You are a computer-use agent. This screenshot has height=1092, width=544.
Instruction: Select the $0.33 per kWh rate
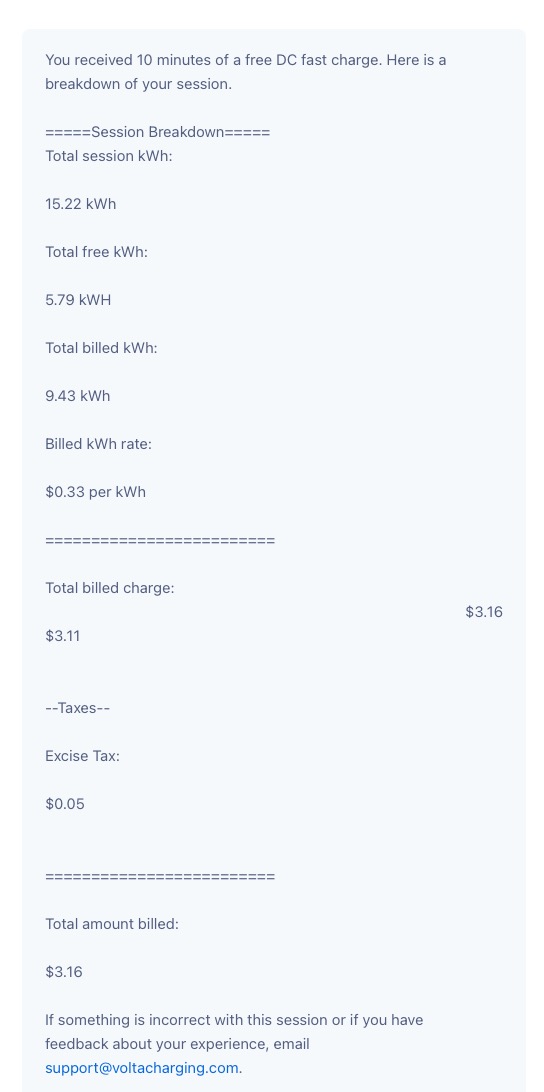tap(95, 492)
